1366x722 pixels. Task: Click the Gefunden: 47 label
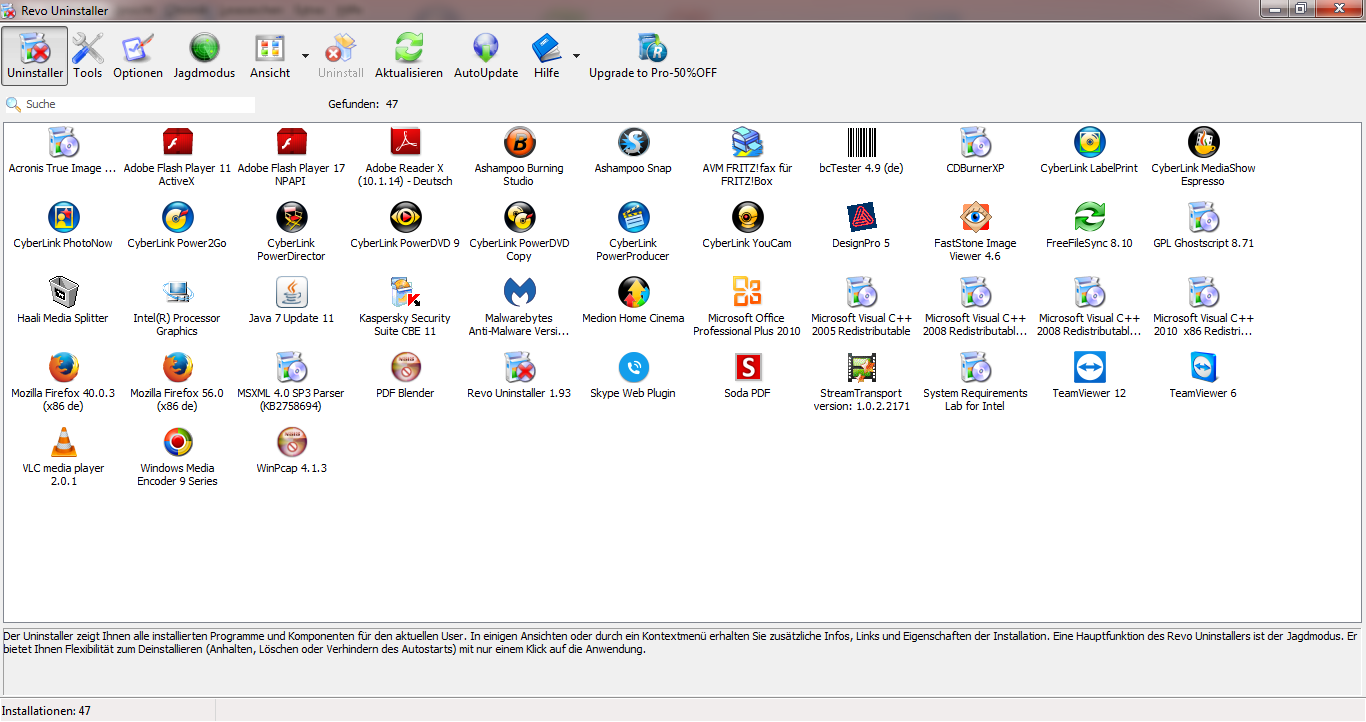(363, 104)
